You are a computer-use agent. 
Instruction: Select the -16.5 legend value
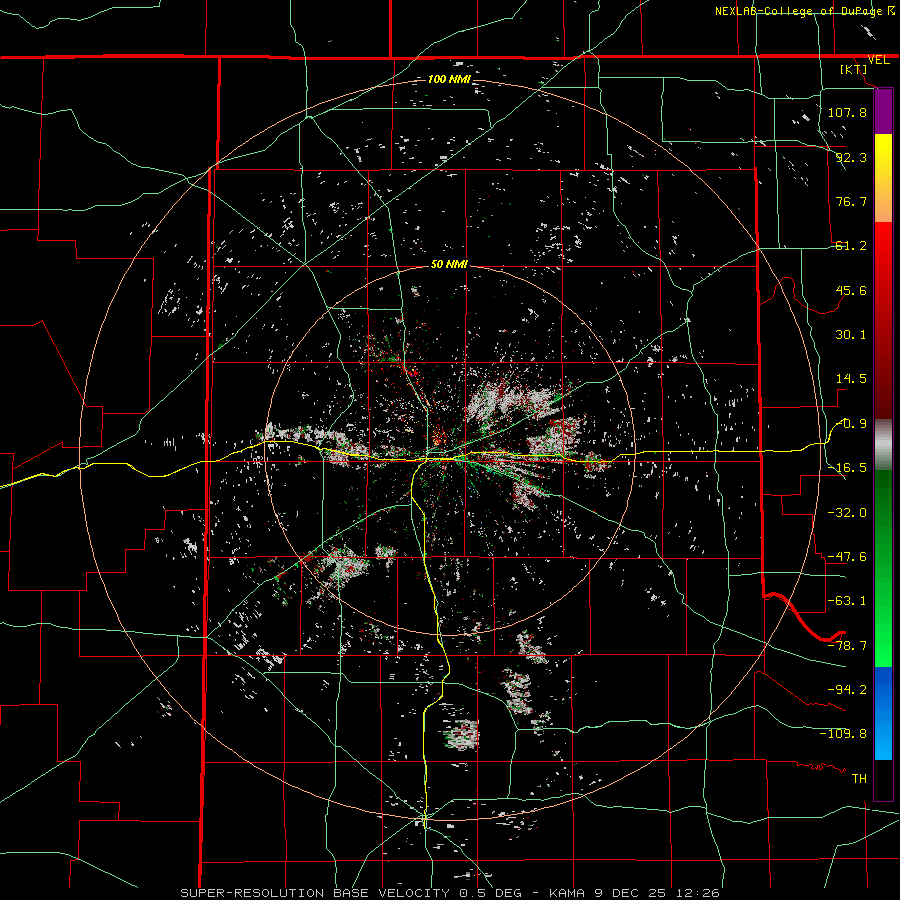[847, 468]
